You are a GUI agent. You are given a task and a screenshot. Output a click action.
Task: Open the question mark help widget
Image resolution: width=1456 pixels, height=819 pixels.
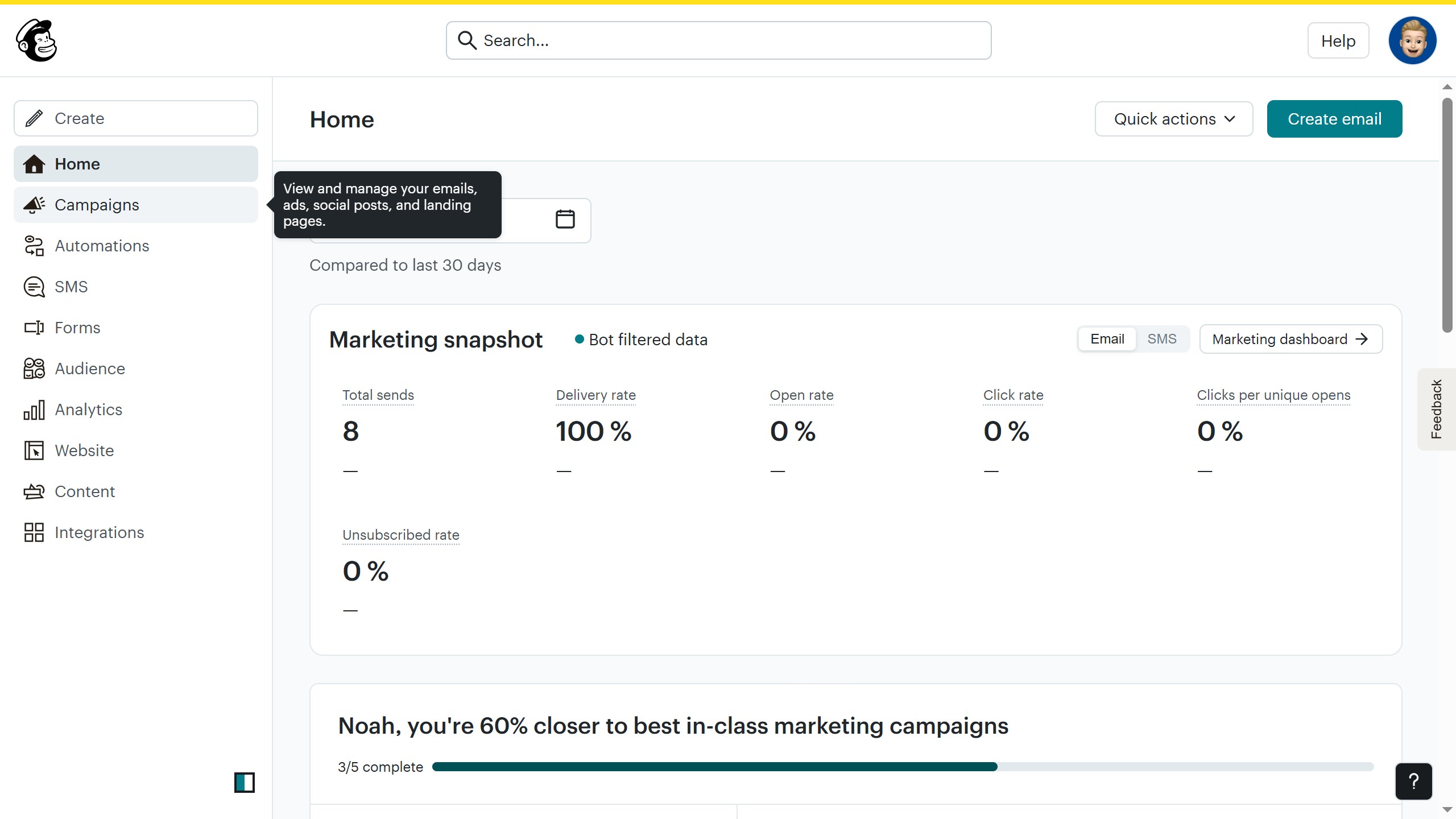pyautogui.click(x=1414, y=781)
